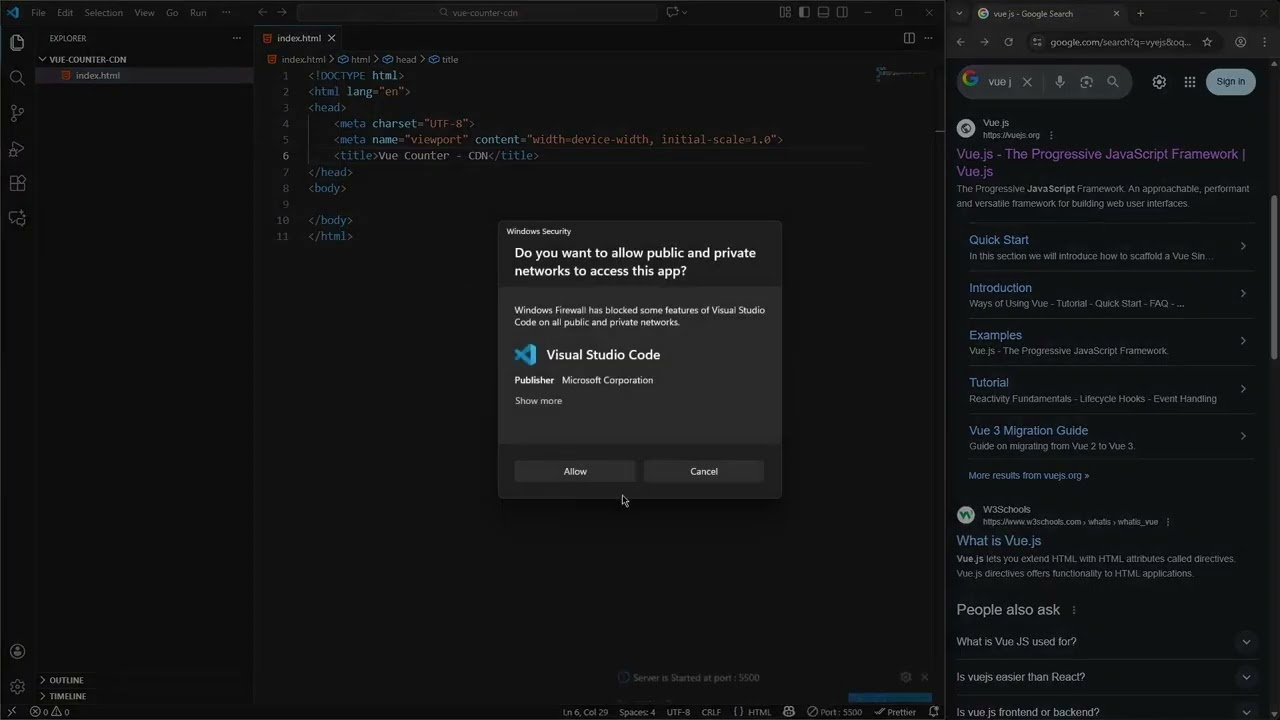Open the Vue 3 Migration Guide sitelink
Image resolution: width=1280 pixels, height=720 pixels.
(x=1028, y=431)
